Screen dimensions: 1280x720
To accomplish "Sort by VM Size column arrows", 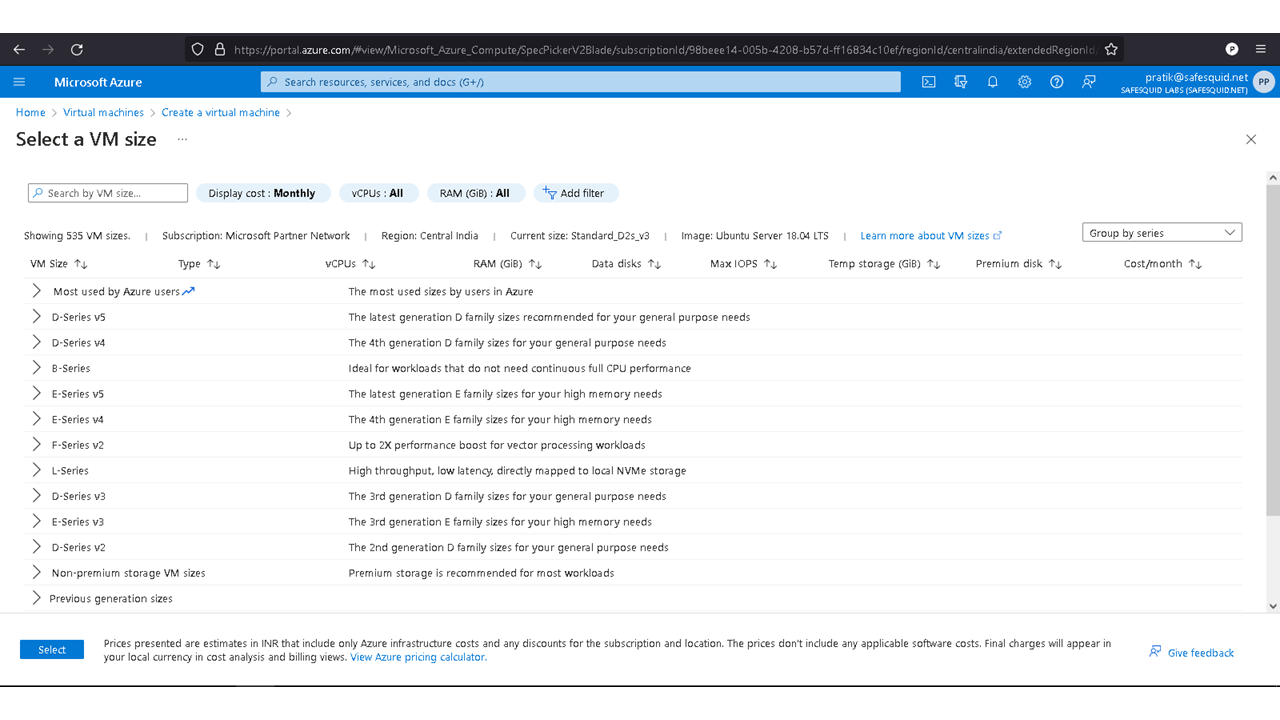I will (x=81, y=264).
